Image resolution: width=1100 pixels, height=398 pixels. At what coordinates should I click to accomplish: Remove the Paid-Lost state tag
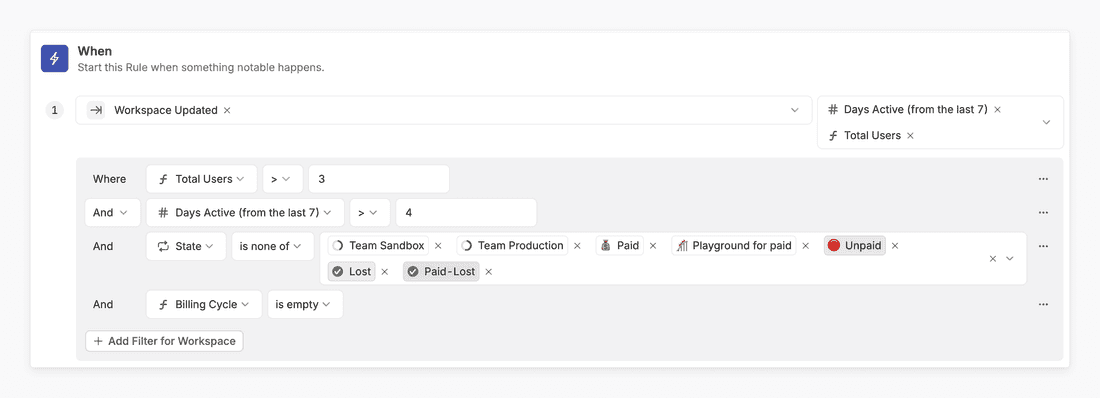[489, 272]
